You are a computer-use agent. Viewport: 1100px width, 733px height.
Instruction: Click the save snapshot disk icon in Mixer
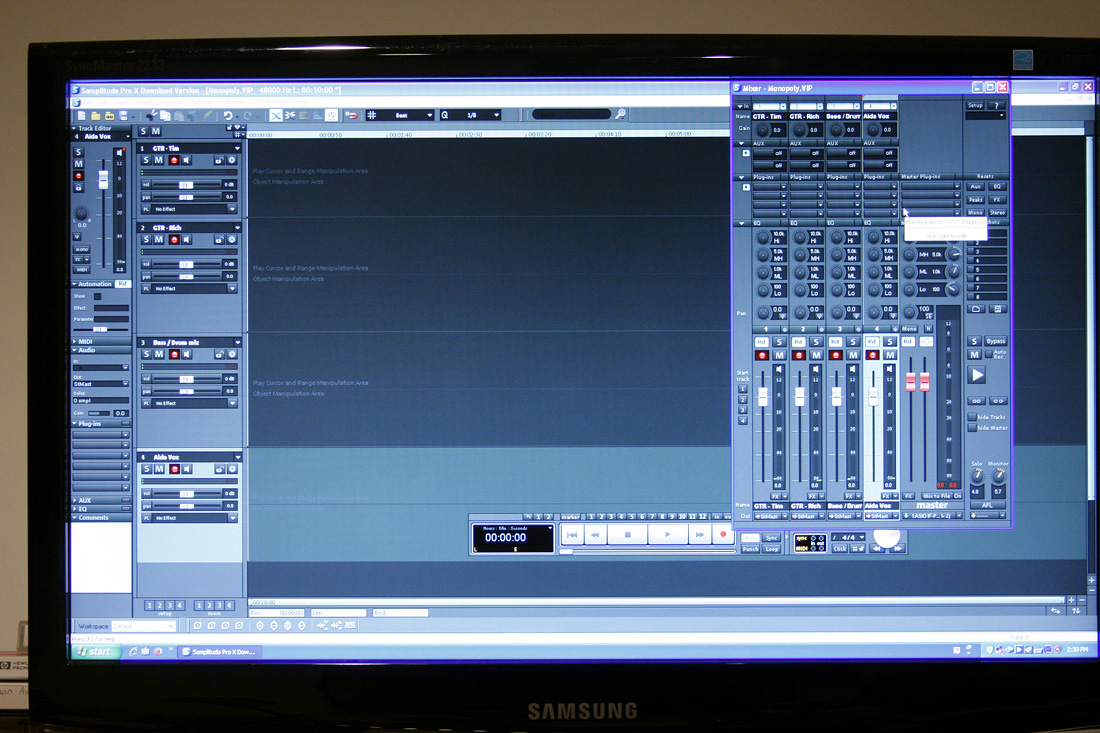pos(998,309)
